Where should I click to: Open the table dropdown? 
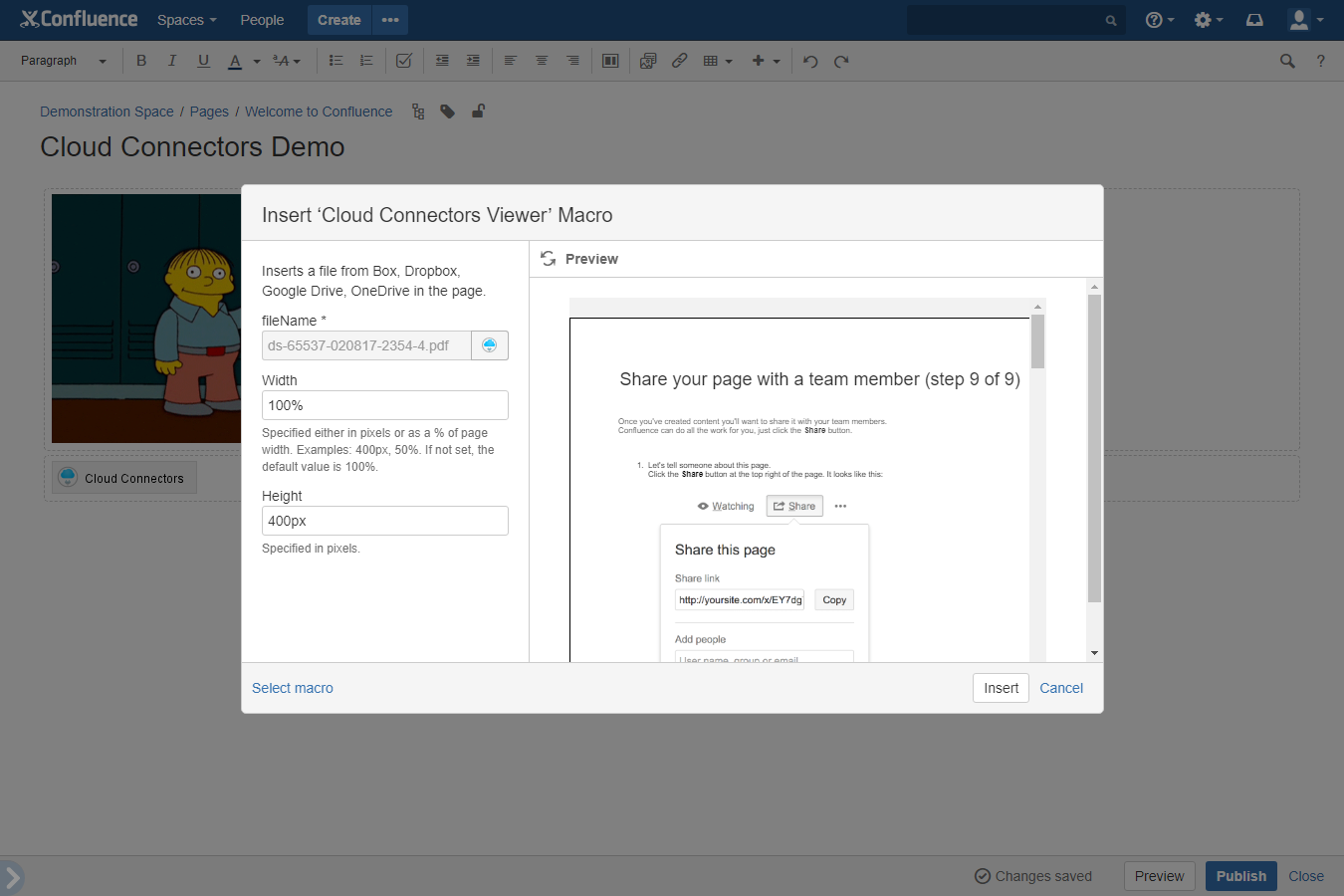click(x=717, y=61)
